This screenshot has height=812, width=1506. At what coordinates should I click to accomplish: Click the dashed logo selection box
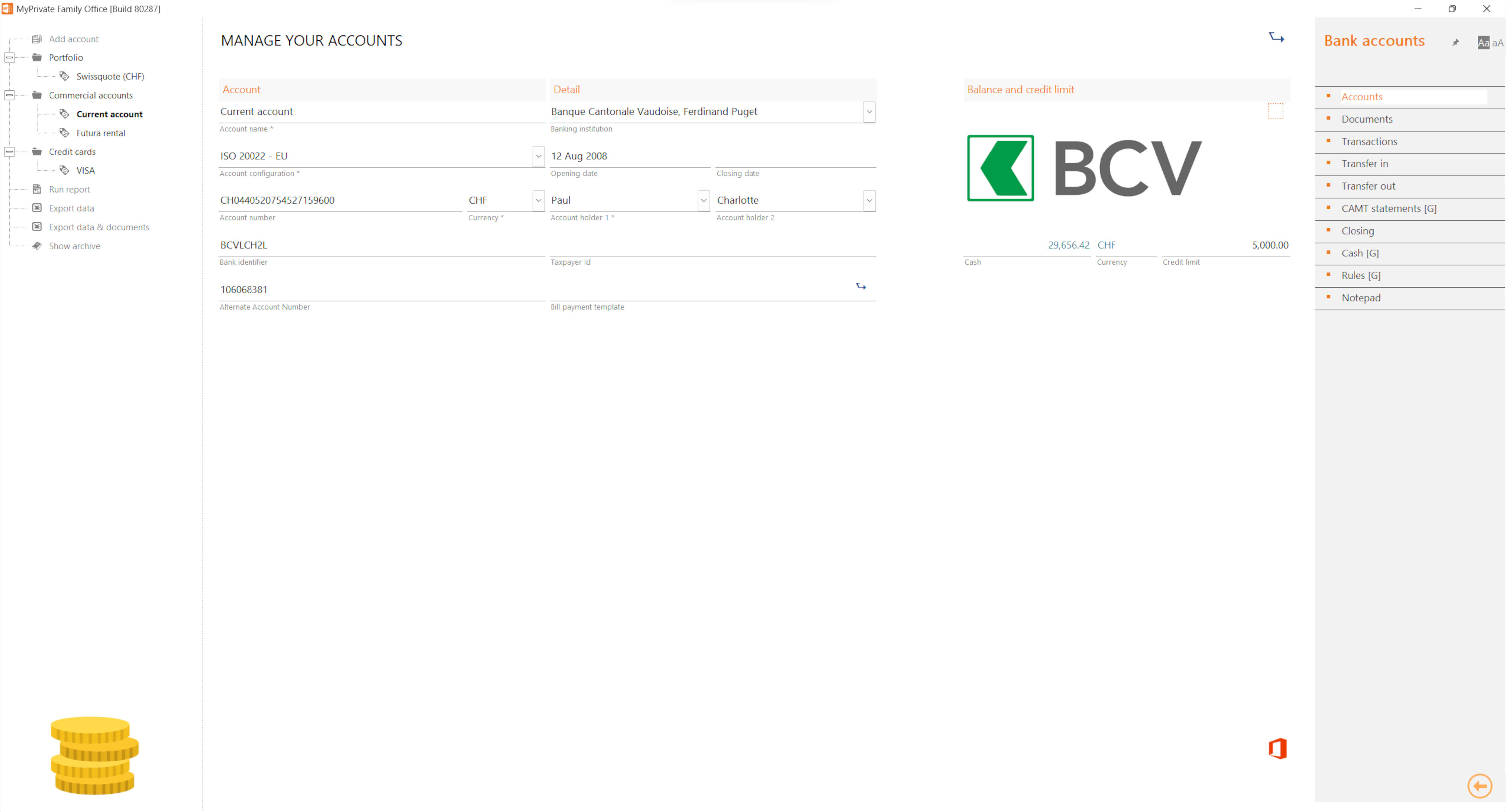pyautogui.click(x=1276, y=111)
